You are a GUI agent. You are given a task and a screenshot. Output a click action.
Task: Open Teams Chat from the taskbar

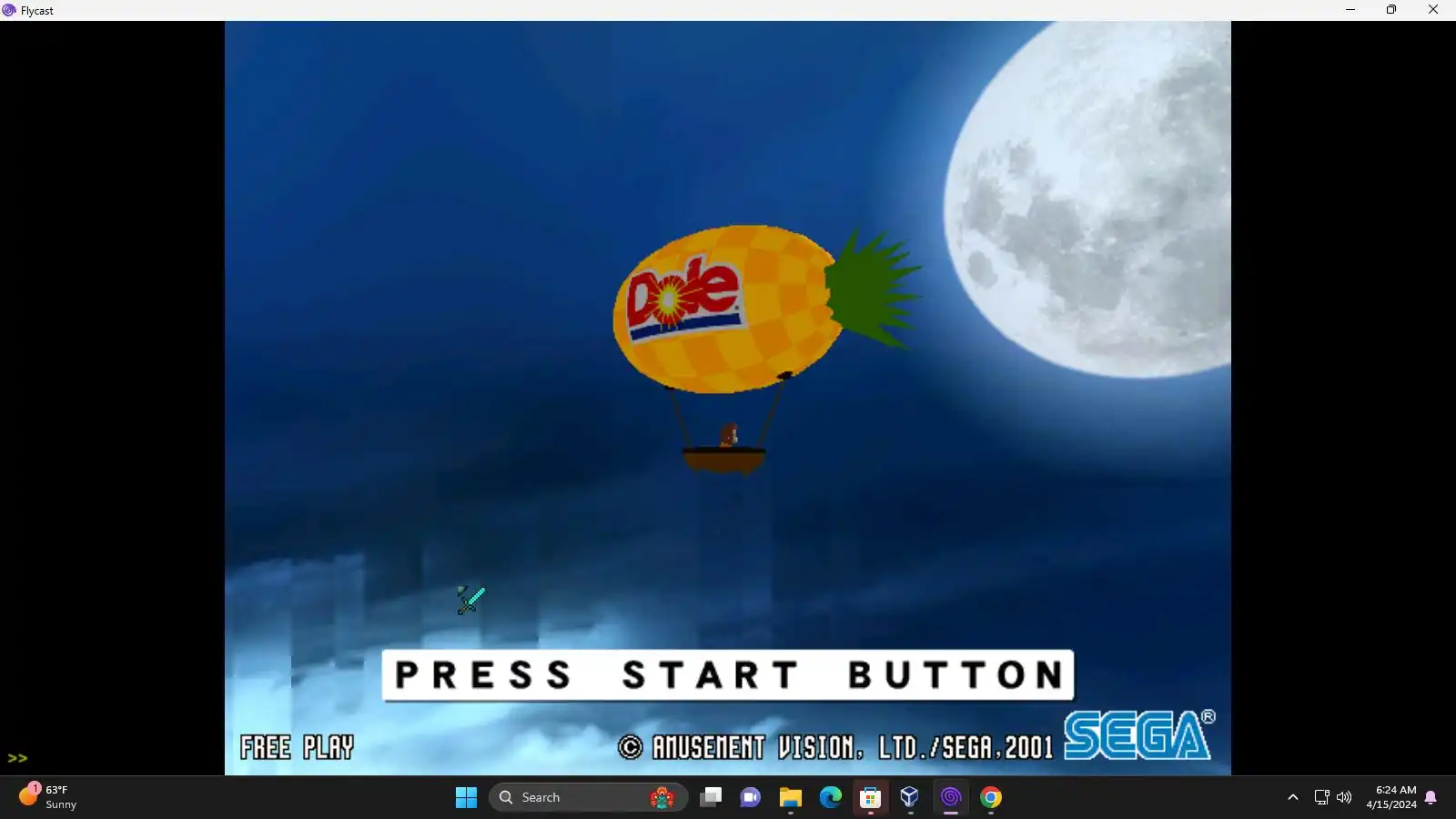[x=750, y=797]
